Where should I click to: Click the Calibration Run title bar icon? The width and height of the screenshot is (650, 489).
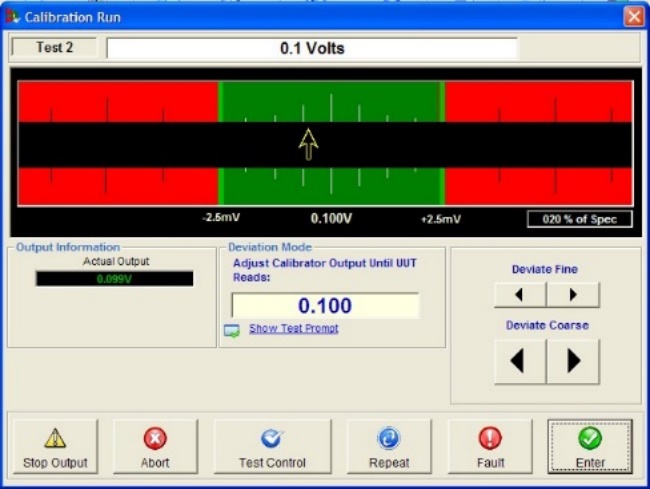point(12,16)
